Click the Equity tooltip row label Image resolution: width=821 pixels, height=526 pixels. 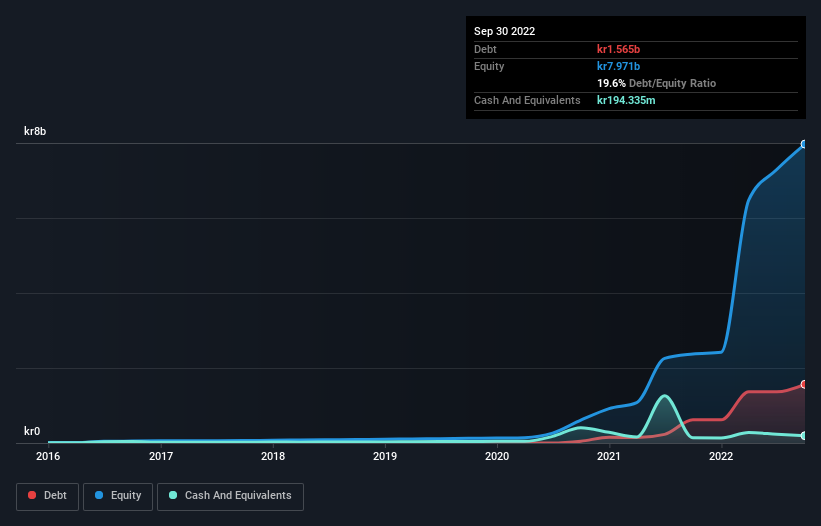489,66
